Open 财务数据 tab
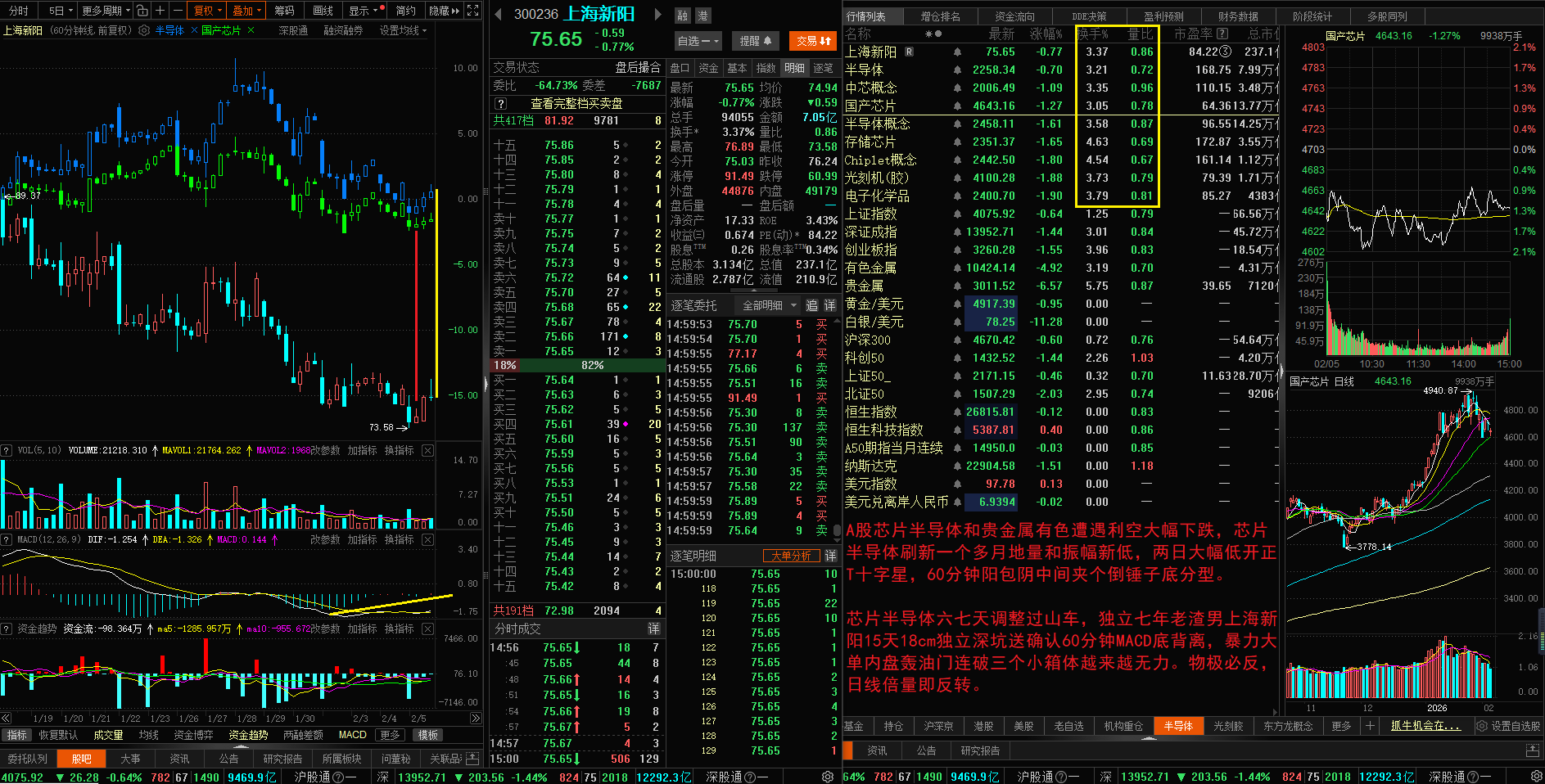Image resolution: width=1545 pixels, height=784 pixels. [x=1238, y=16]
